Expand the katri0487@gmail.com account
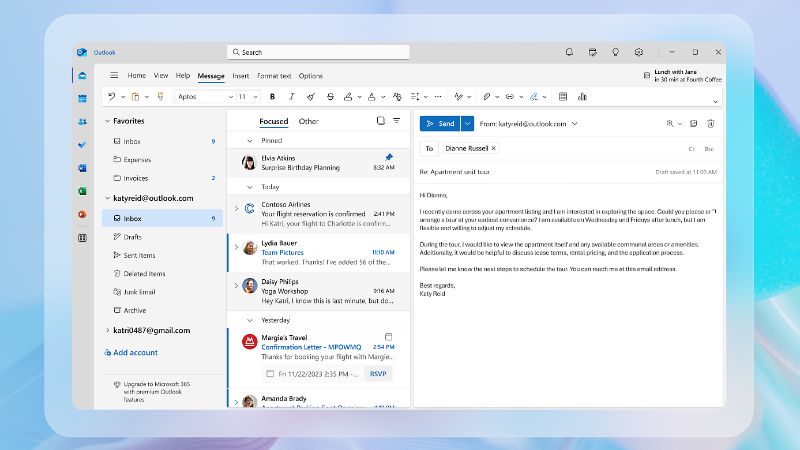 107,330
